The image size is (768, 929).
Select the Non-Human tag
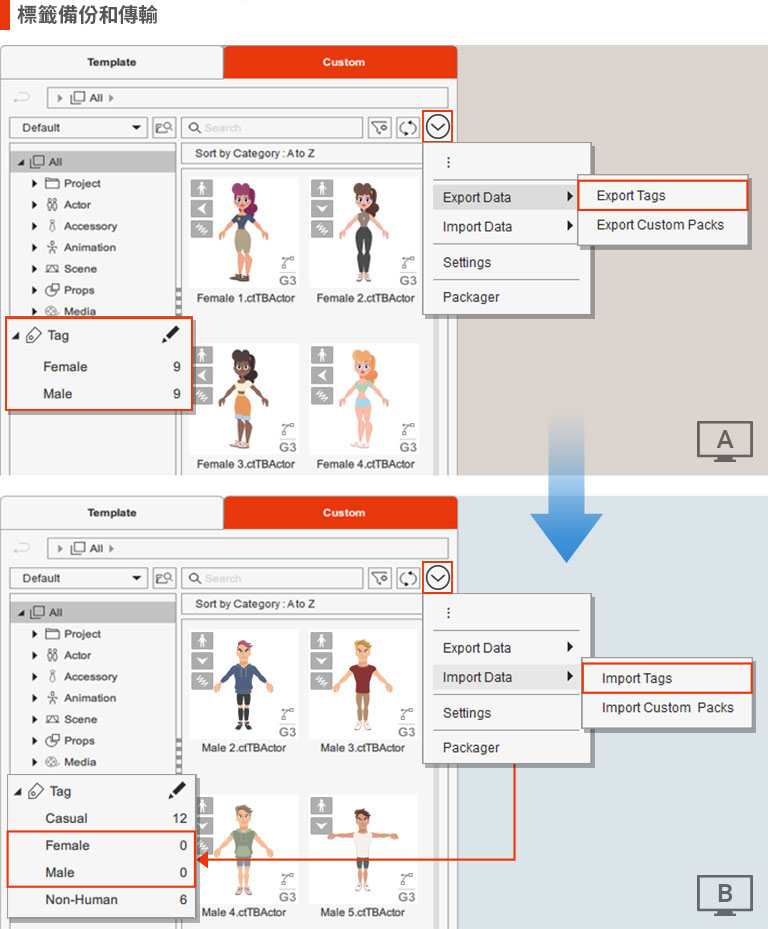(x=81, y=900)
